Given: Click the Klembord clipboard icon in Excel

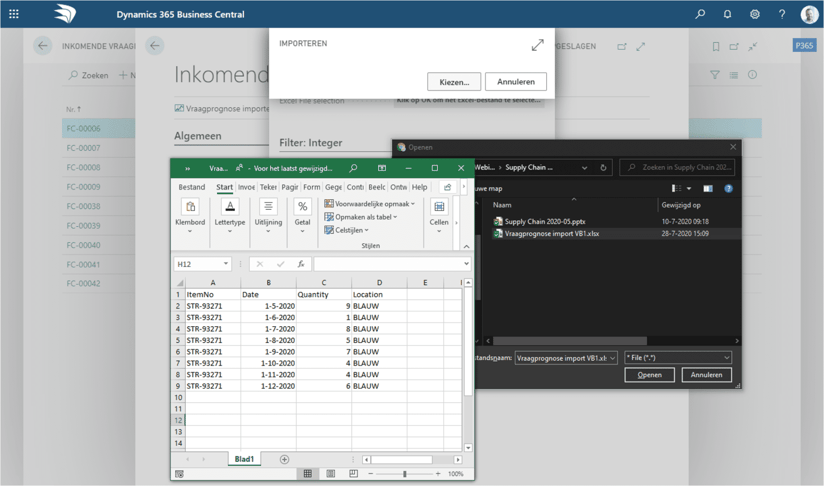Looking at the screenshot, I should point(190,206).
